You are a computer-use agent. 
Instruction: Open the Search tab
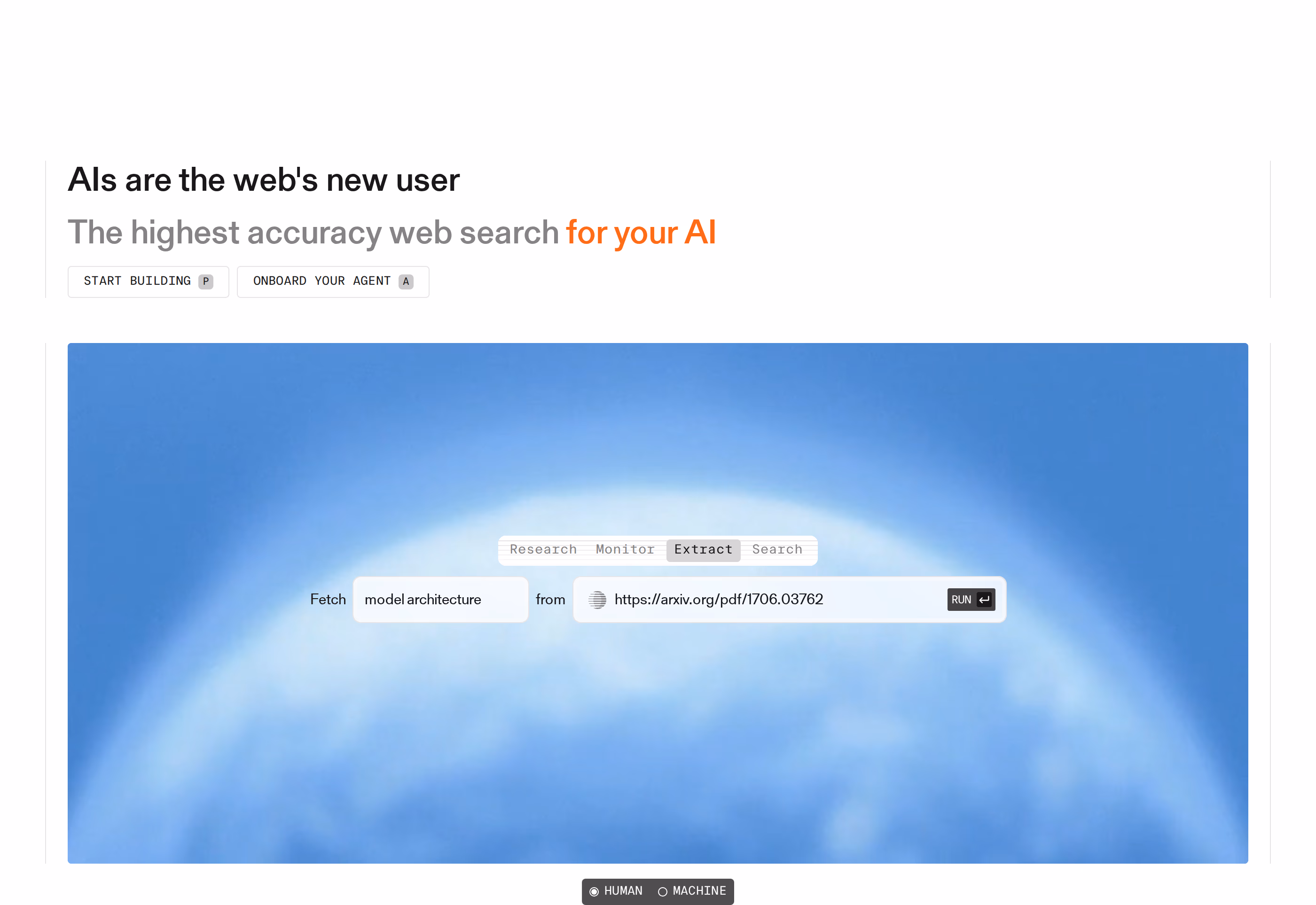[777, 549]
